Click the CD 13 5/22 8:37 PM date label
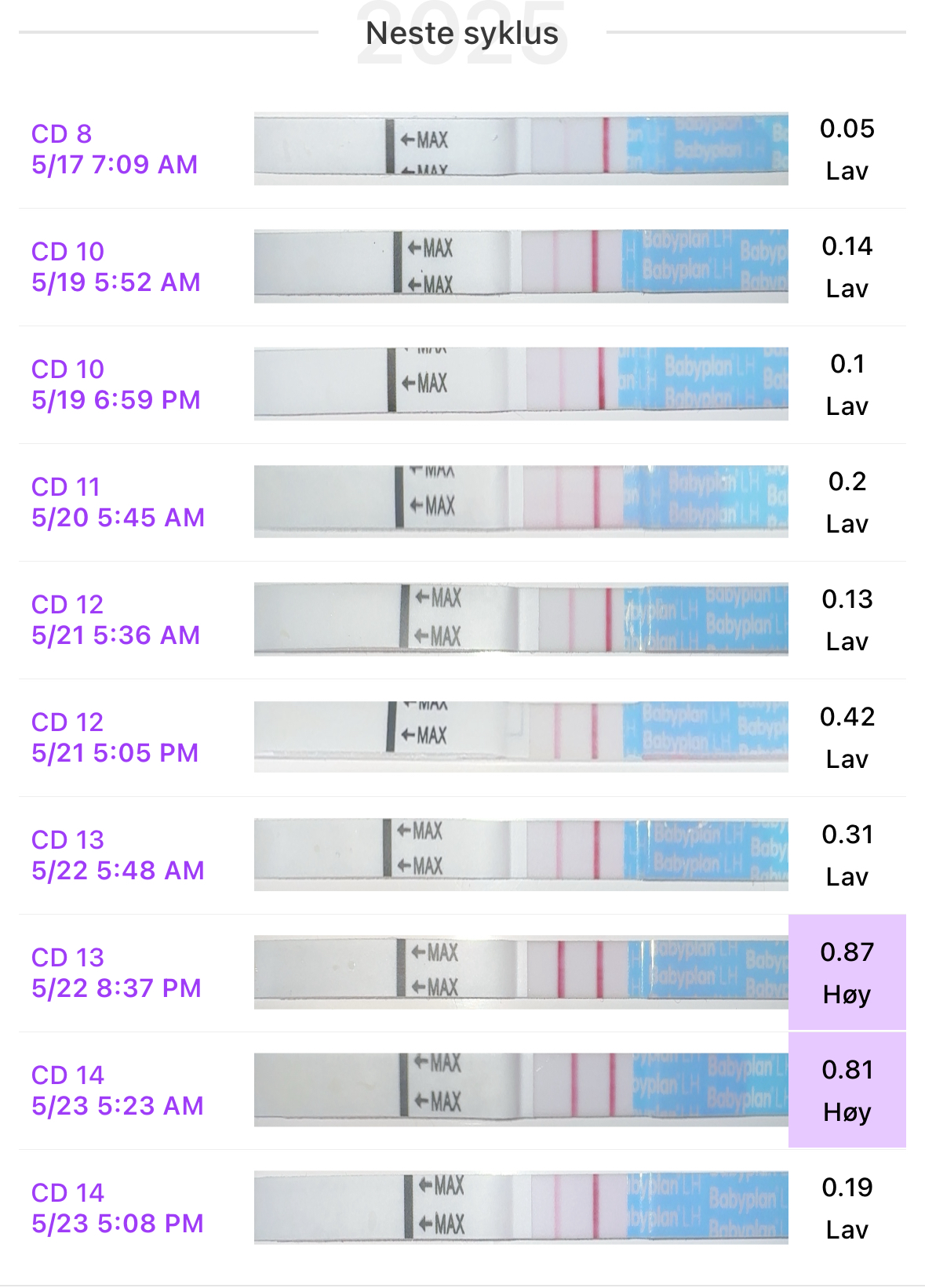The width and height of the screenshot is (925, 1288). pos(116,973)
